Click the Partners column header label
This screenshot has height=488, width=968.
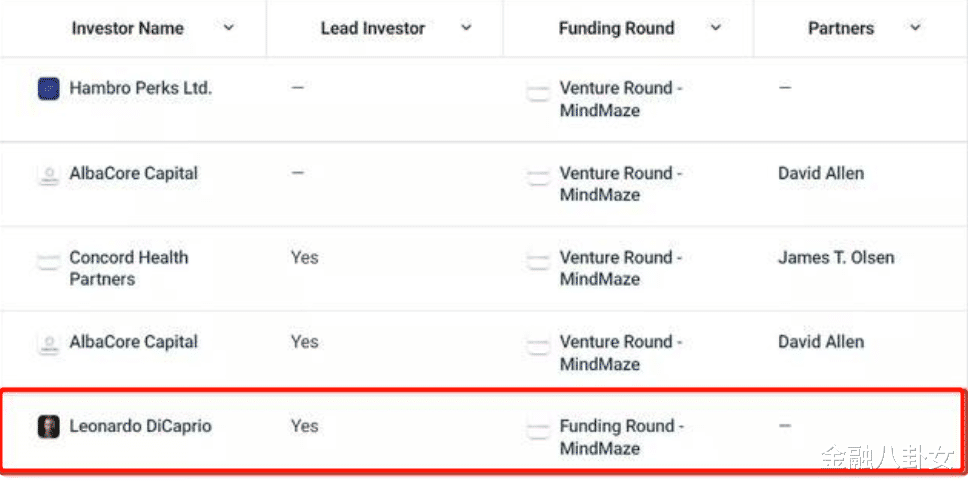pyautogui.click(x=841, y=28)
